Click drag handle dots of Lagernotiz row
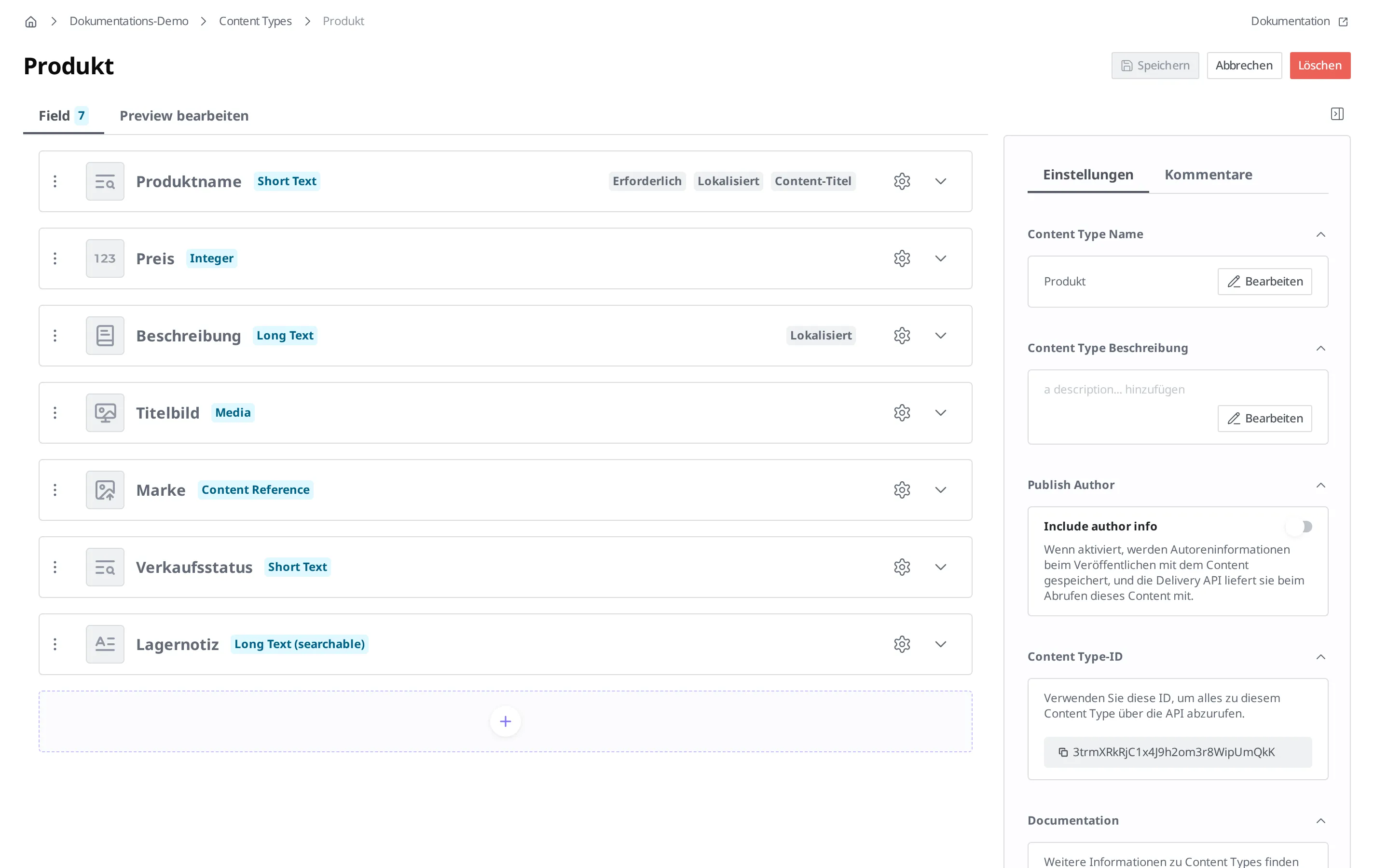This screenshot has height=868, width=1374. coord(55,644)
